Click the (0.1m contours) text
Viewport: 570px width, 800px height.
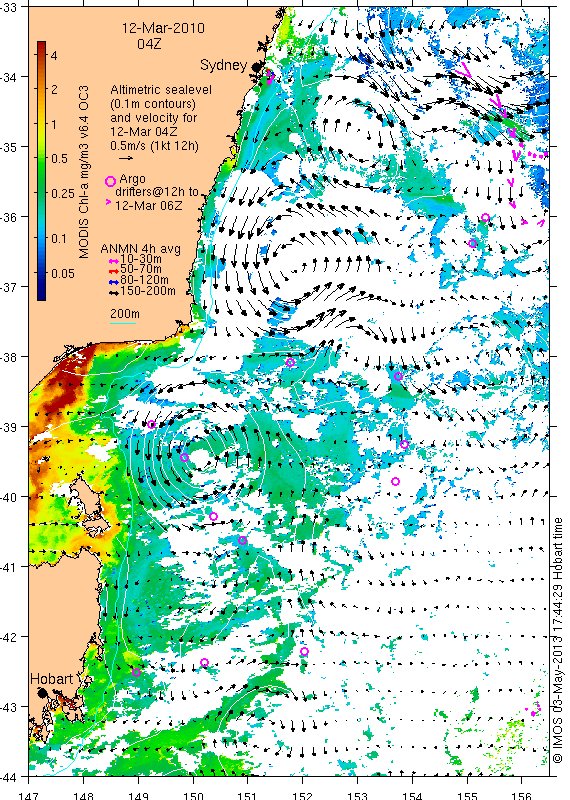tap(153, 104)
